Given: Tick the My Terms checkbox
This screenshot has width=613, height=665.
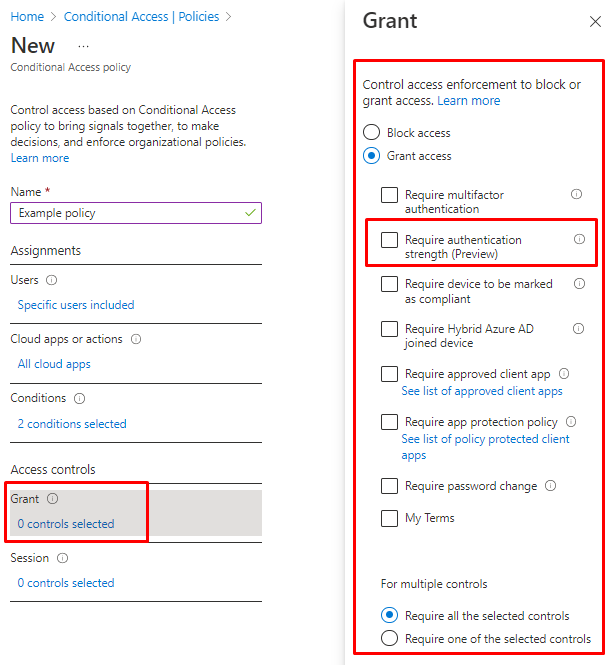Looking at the screenshot, I should click(389, 518).
